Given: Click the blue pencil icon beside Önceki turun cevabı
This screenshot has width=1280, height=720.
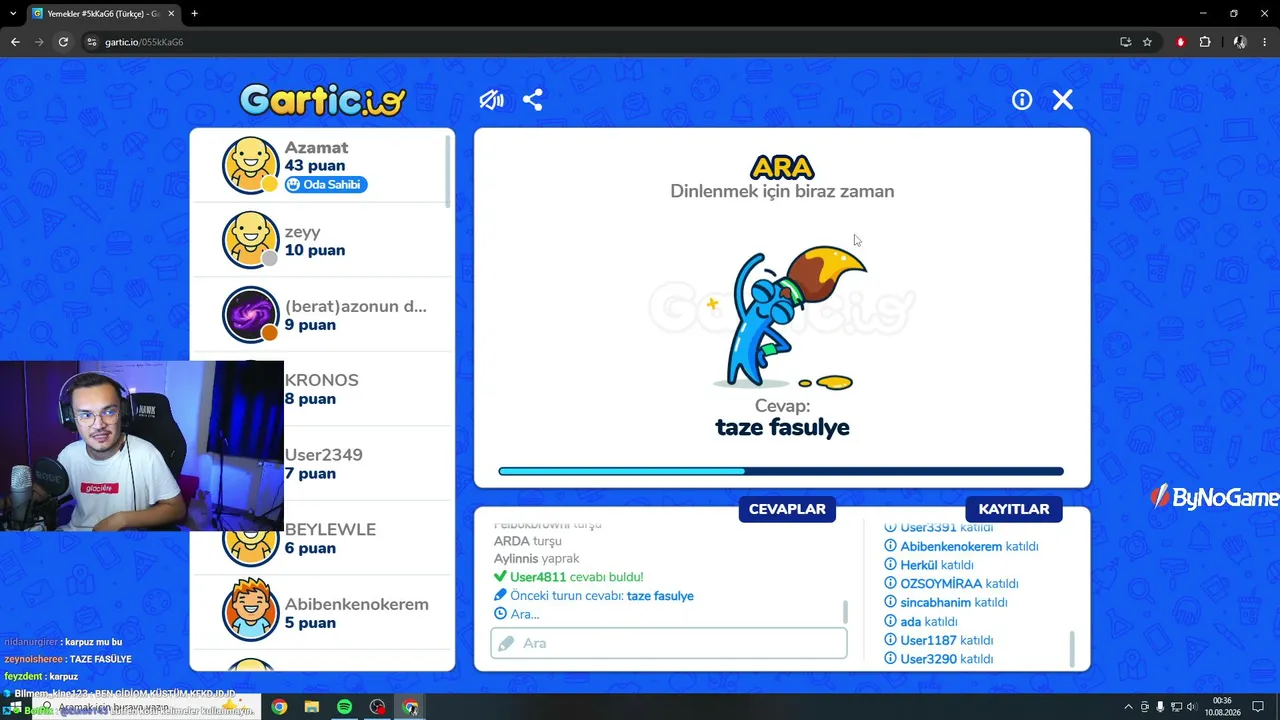Looking at the screenshot, I should click(500, 595).
